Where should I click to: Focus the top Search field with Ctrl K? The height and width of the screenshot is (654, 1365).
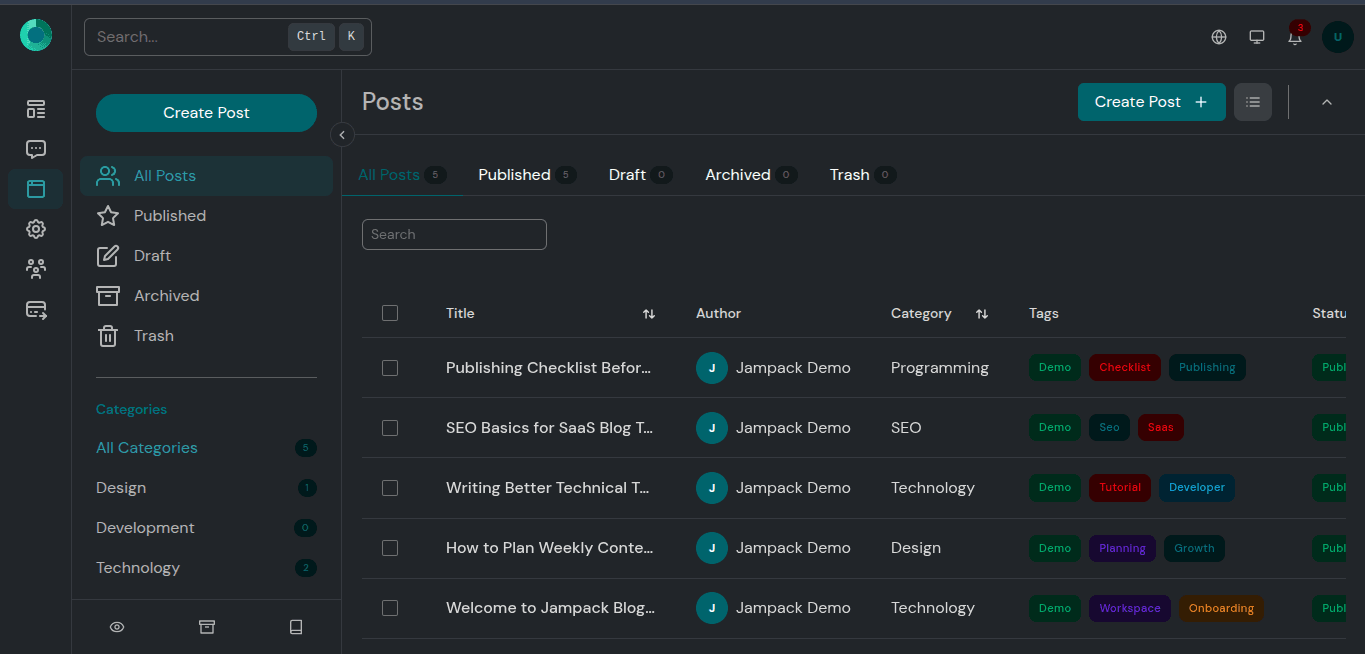[x=228, y=37]
